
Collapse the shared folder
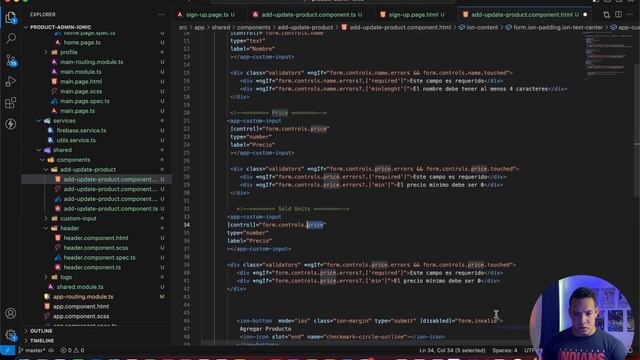click(x=39, y=150)
